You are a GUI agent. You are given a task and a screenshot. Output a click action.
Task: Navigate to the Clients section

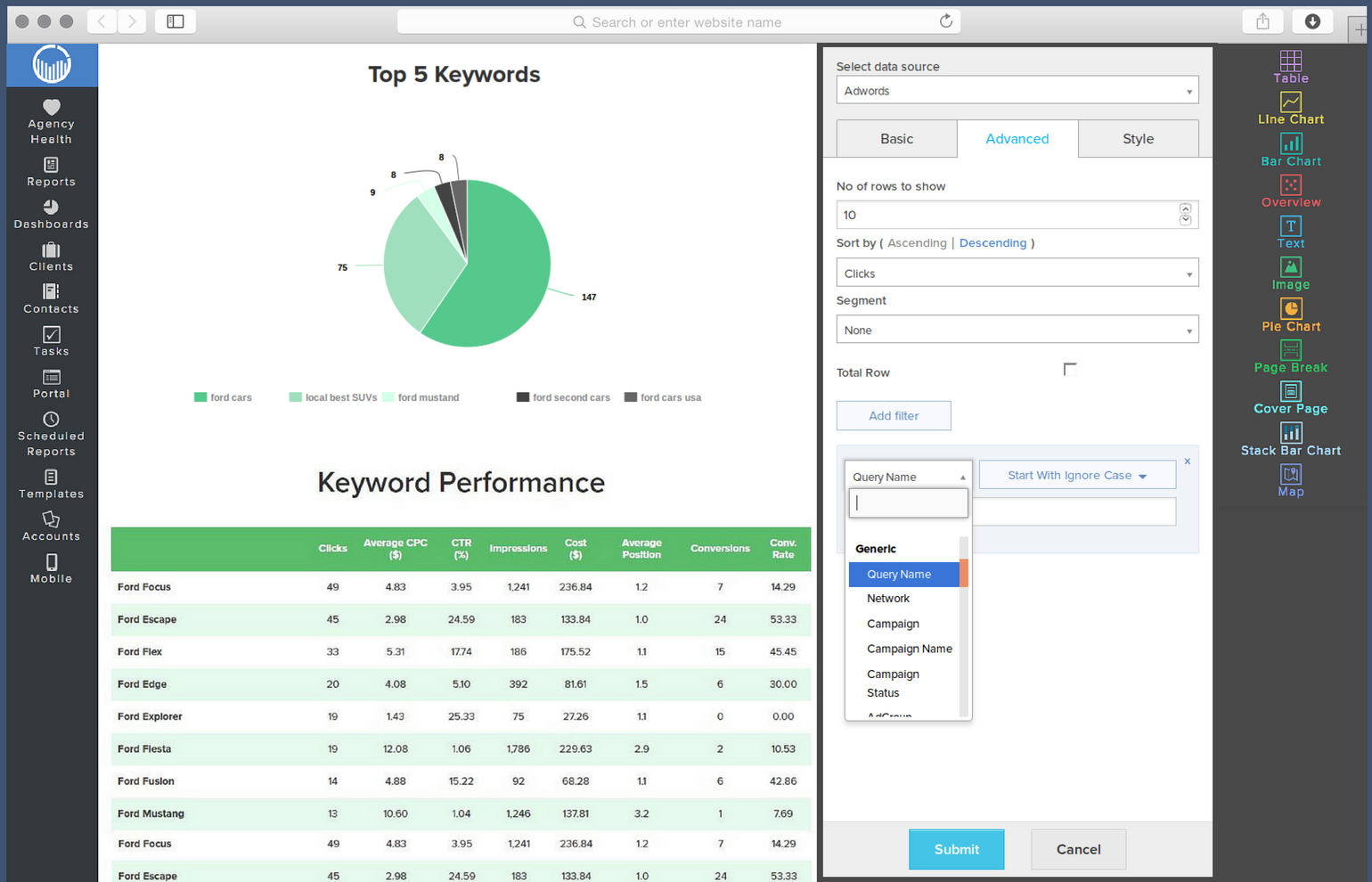point(51,257)
